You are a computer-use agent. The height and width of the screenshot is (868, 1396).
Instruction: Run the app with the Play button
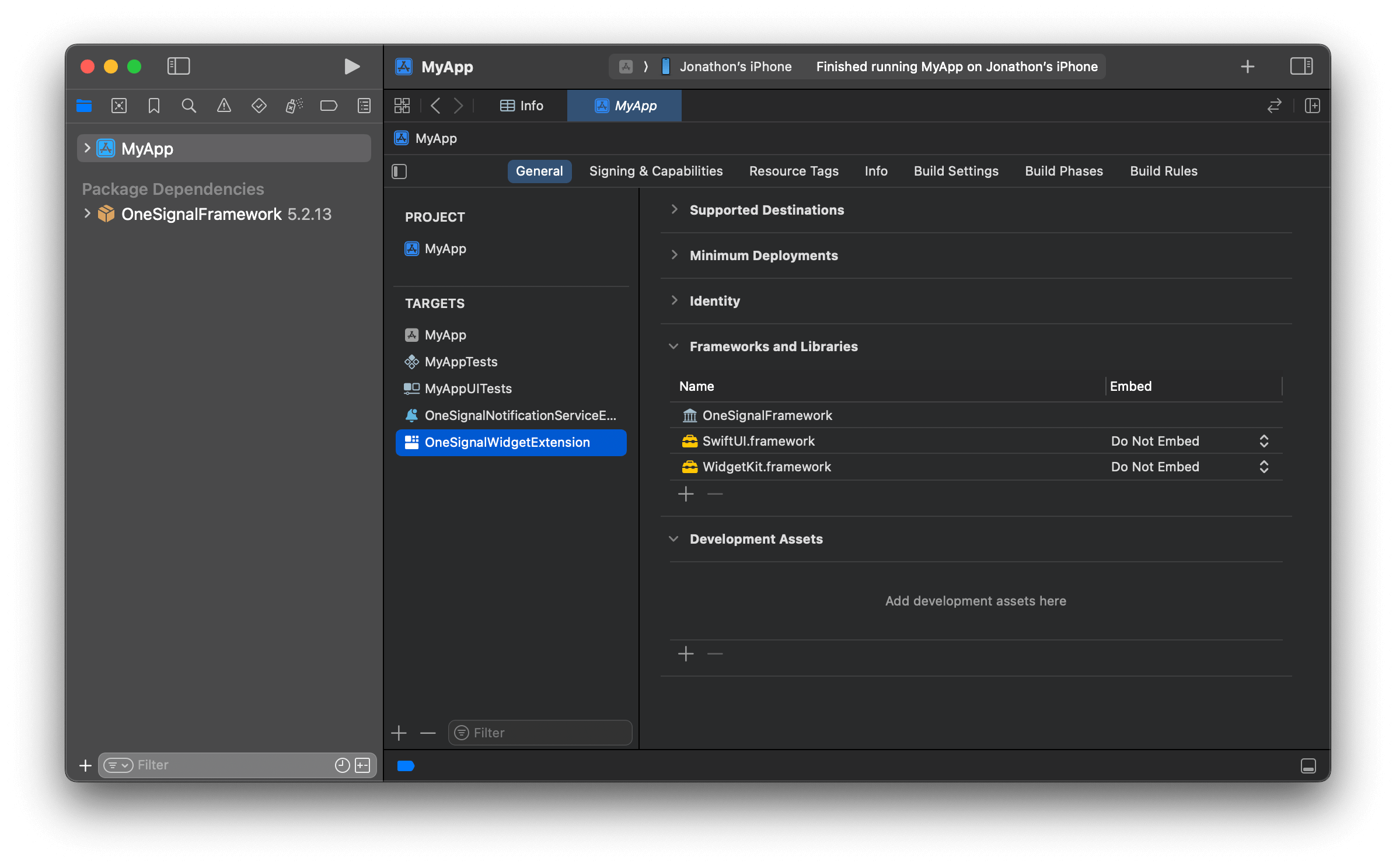tap(351, 66)
